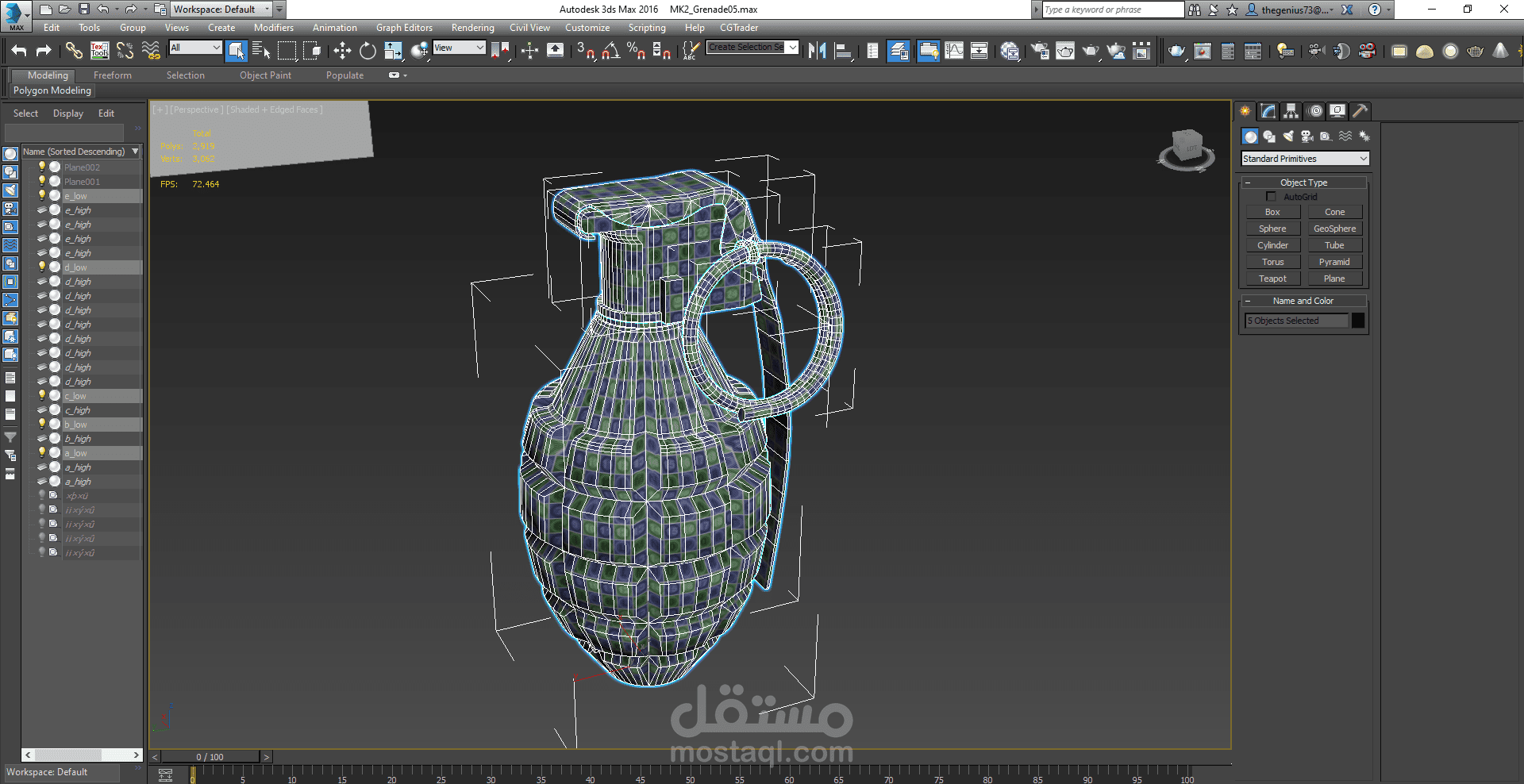Toggle the Percent Snap button
The image size is (1524, 784).
[x=637, y=51]
